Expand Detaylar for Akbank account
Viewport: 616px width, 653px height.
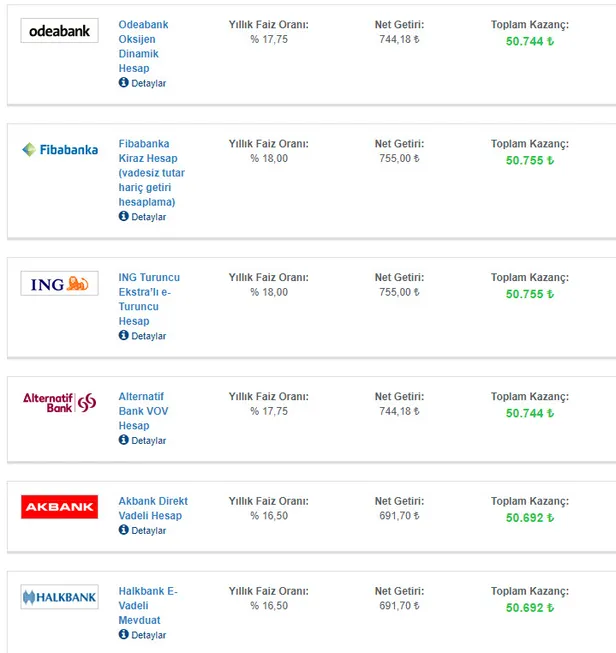148,531
